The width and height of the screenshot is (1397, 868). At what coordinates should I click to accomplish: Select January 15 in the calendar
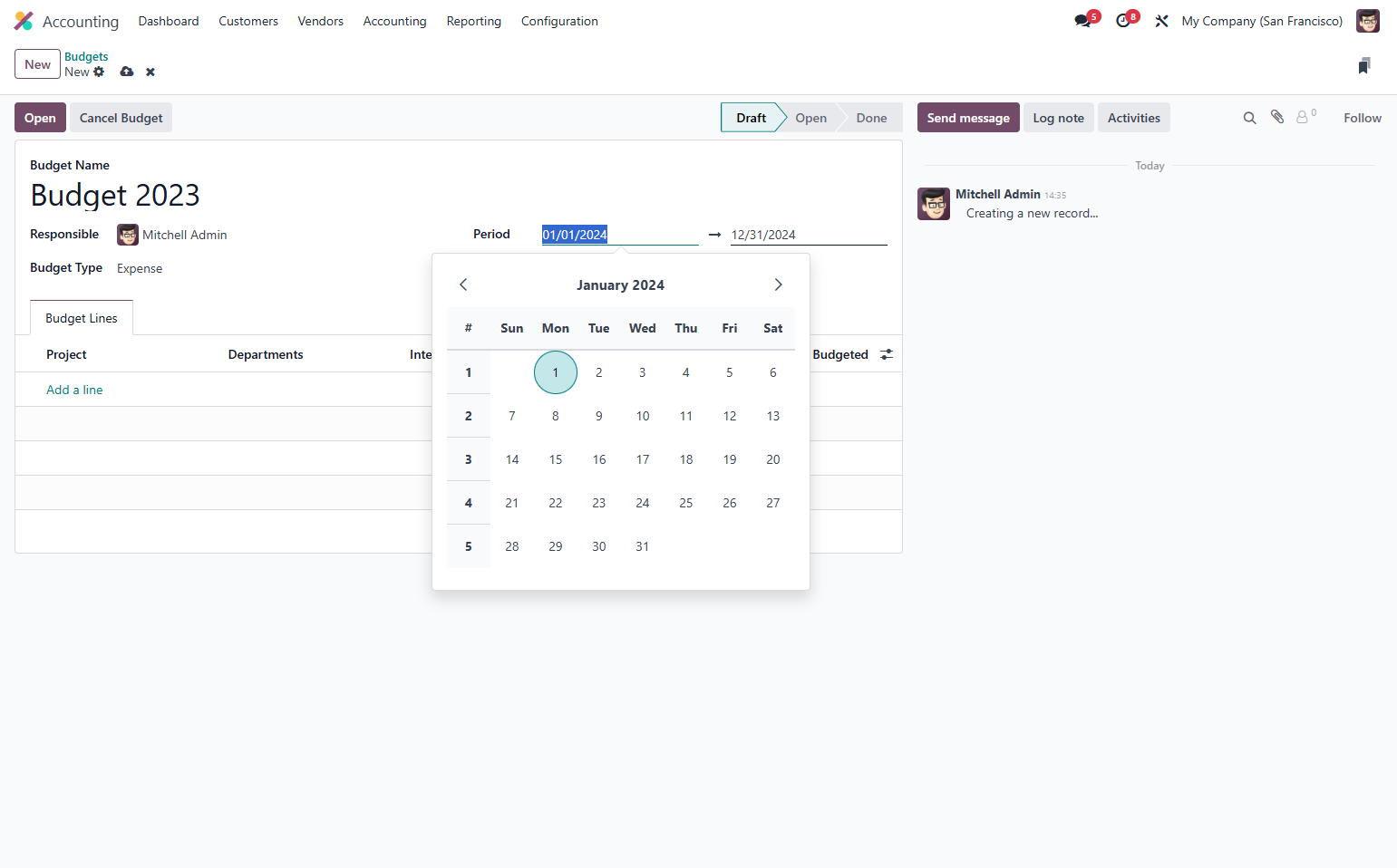click(x=556, y=459)
